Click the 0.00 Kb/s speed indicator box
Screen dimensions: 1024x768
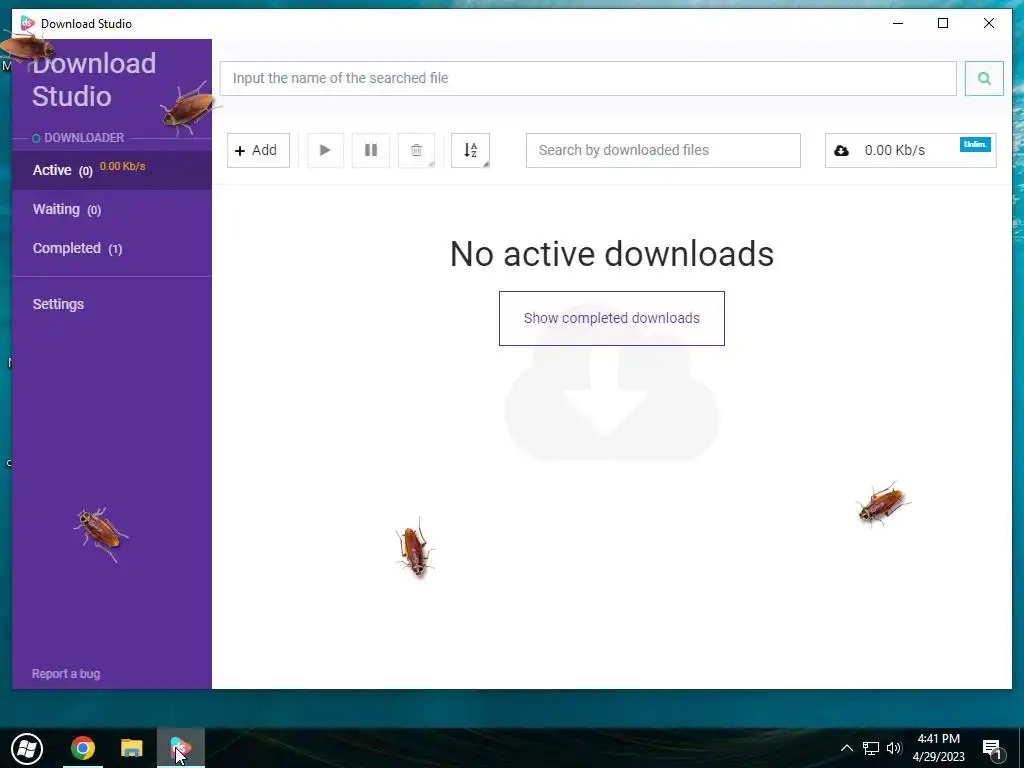[910, 150]
